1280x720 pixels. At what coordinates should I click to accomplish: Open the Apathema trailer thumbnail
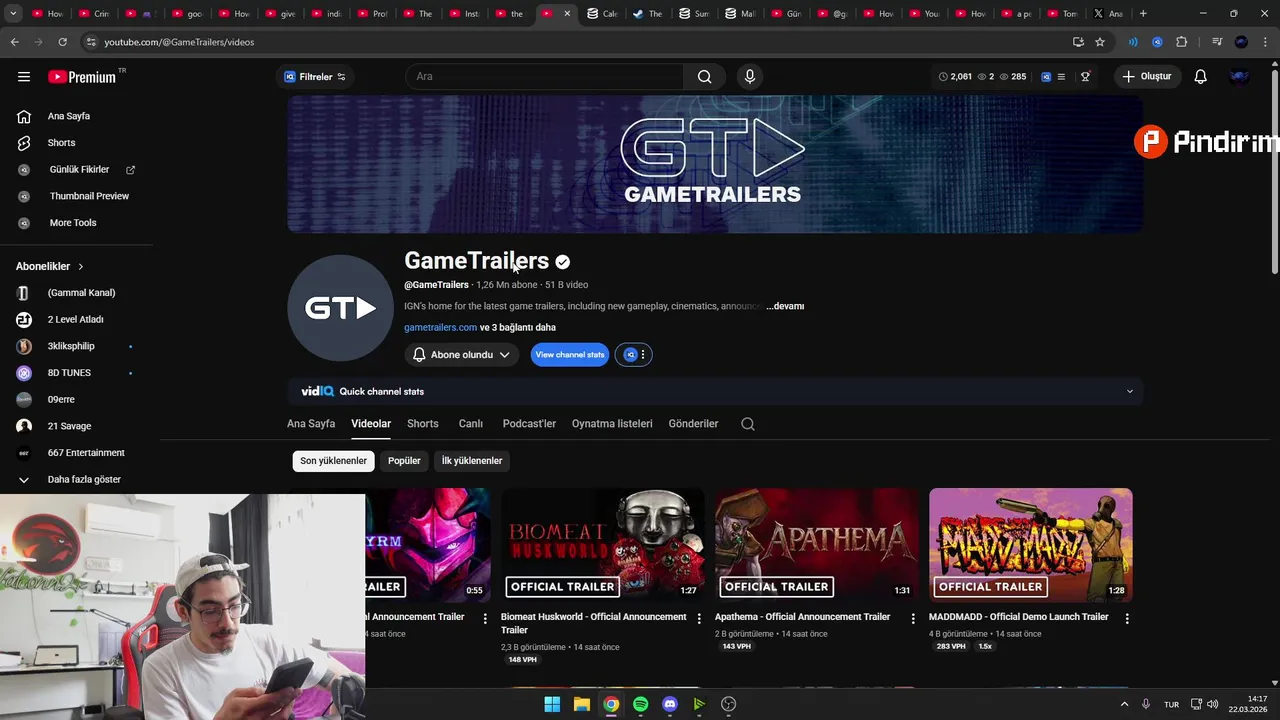pos(817,545)
